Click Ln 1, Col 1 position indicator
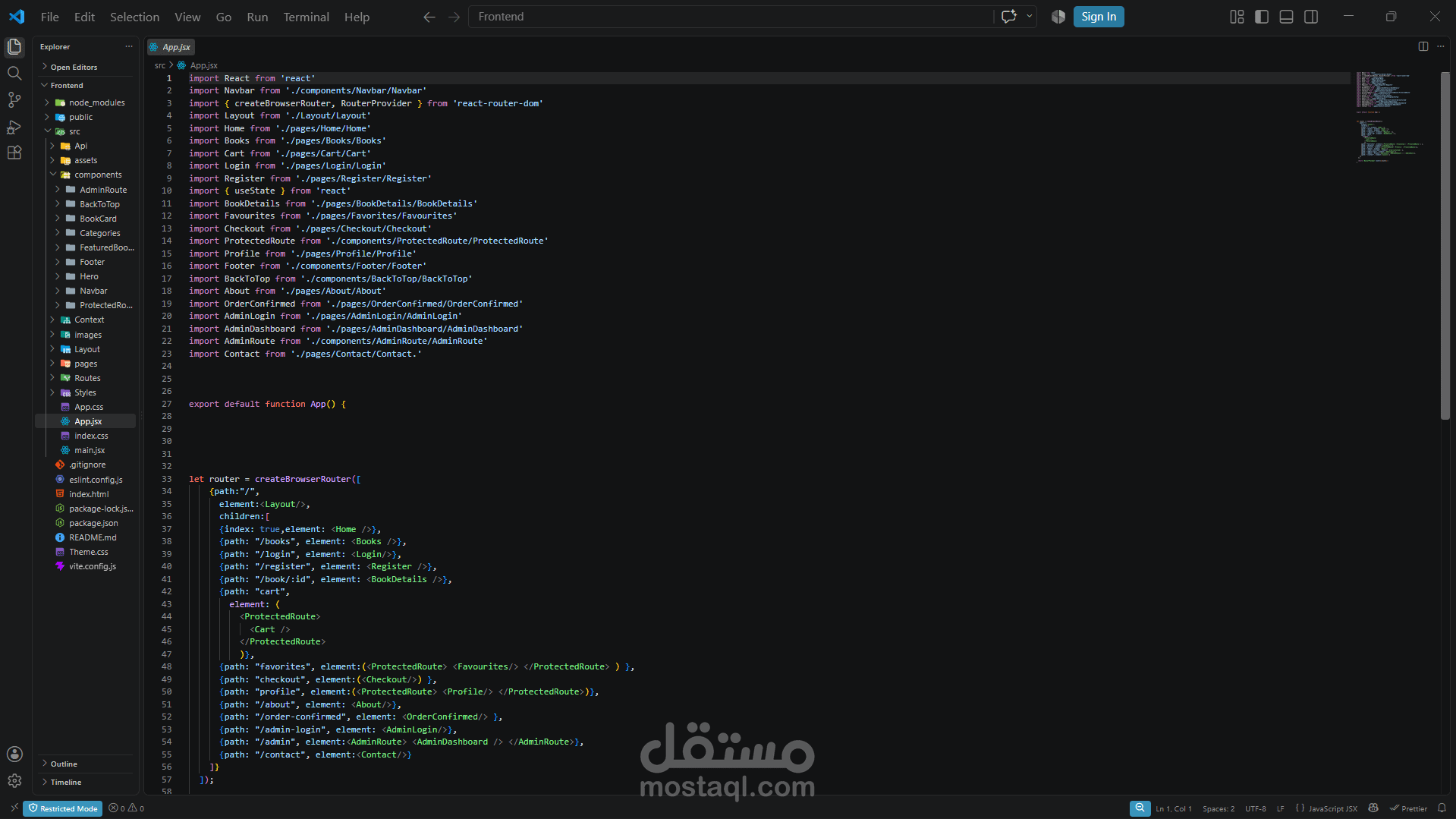The height and width of the screenshot is (819, 1456). tap(1174, 808)
